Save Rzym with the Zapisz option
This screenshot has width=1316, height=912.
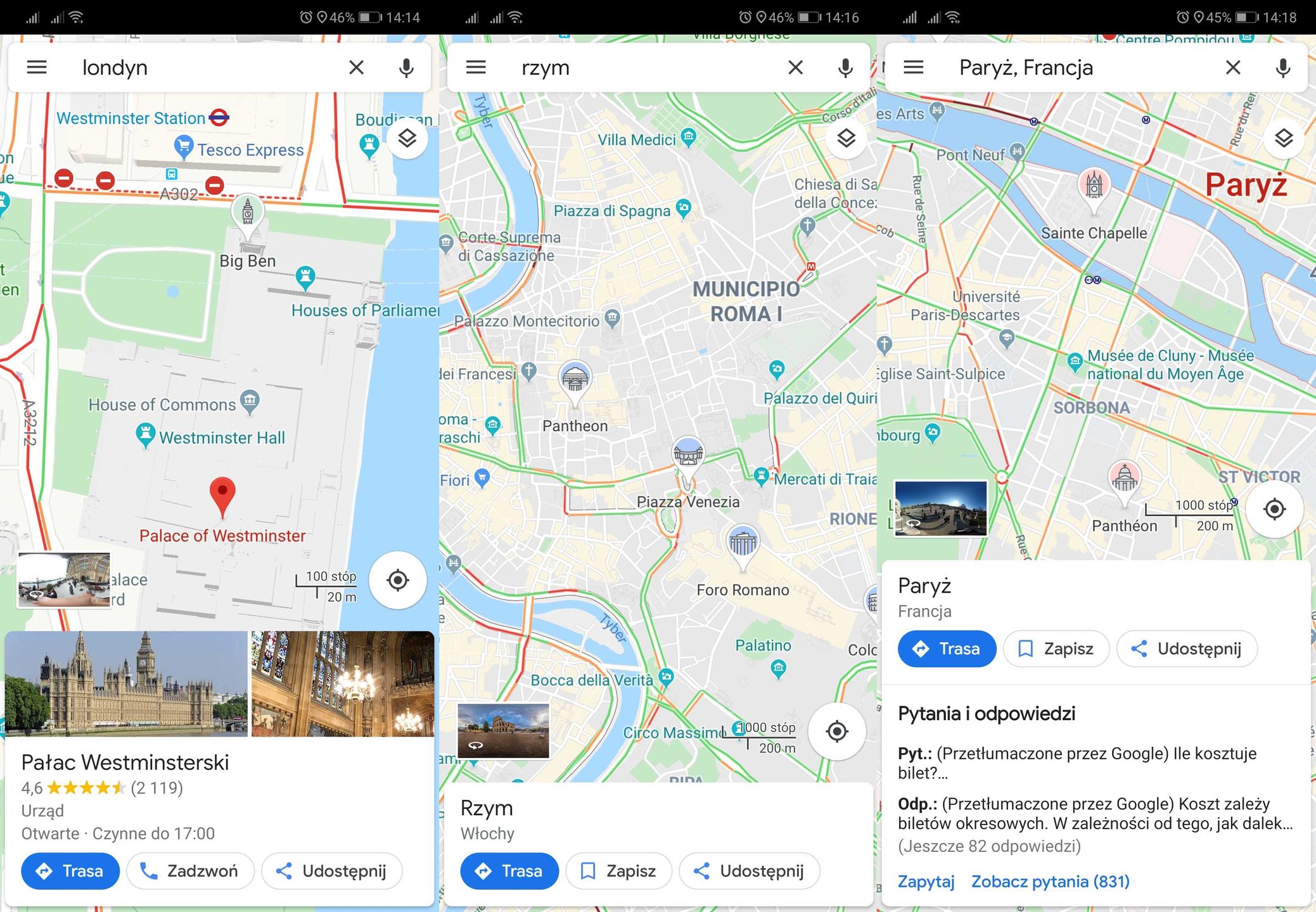[x=618, y=871]
